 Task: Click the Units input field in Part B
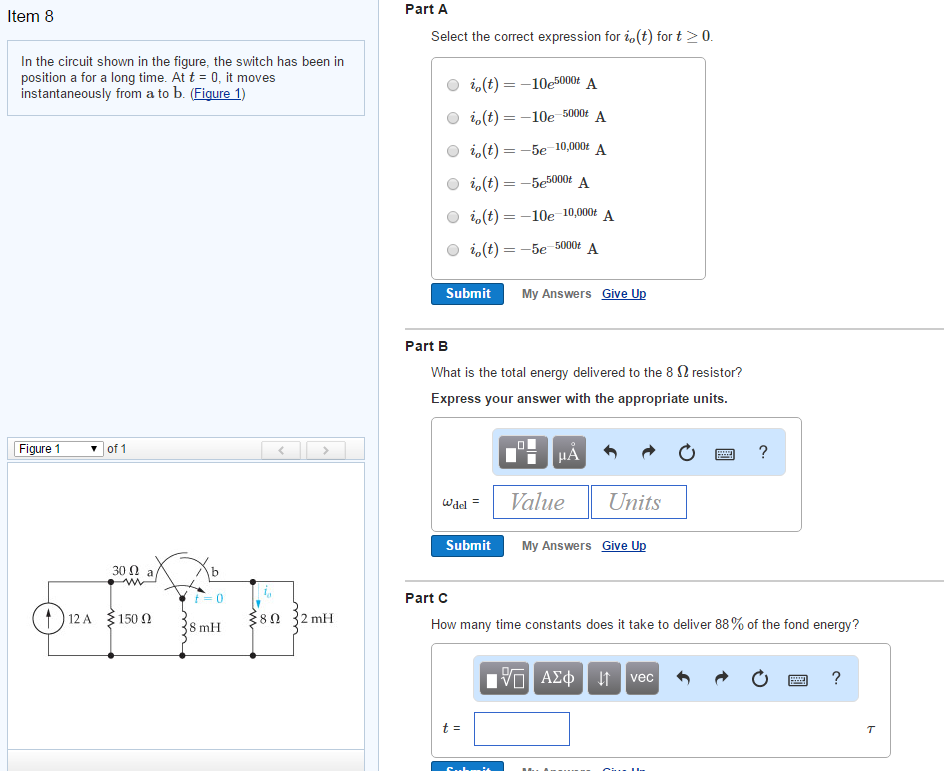[x=639, y=502]
